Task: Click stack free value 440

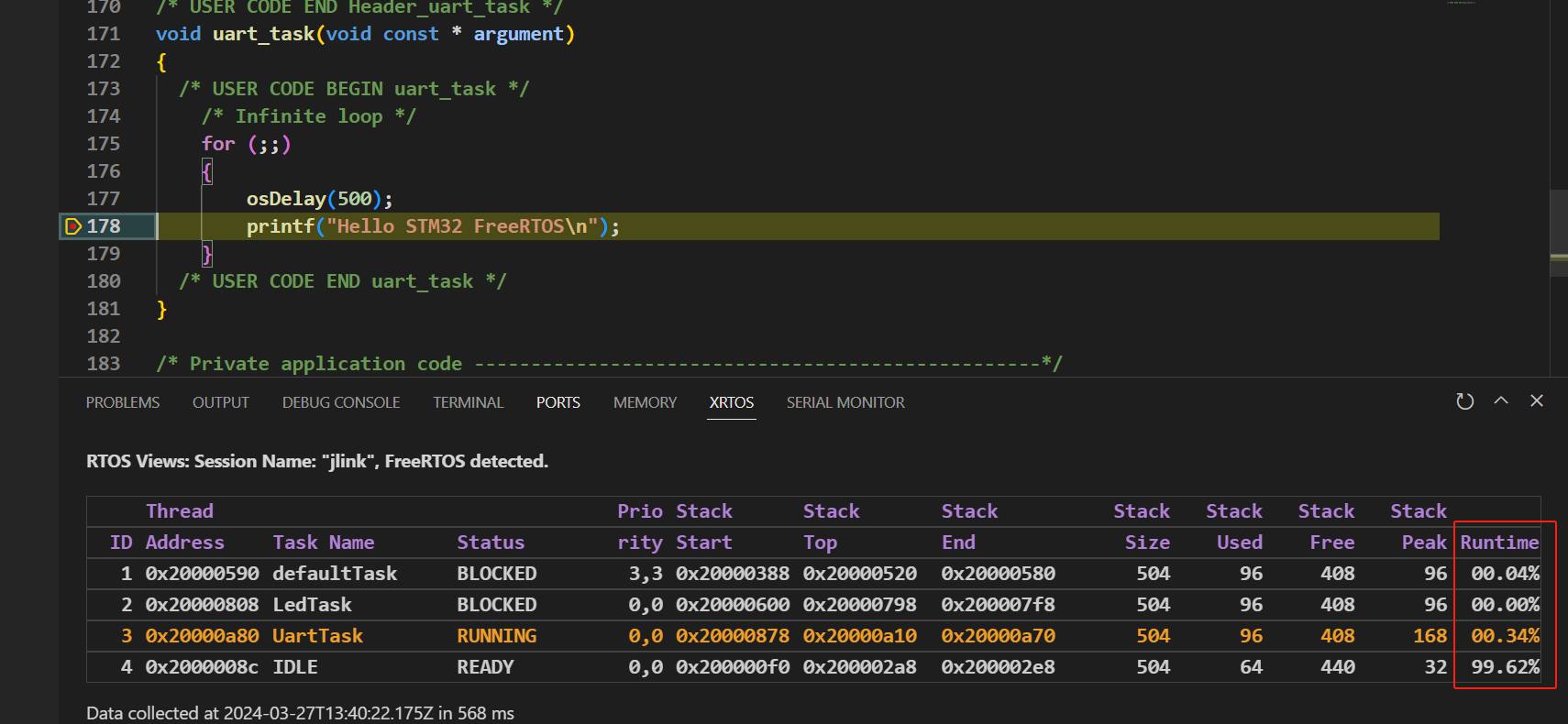Action: click(1338, 667)
